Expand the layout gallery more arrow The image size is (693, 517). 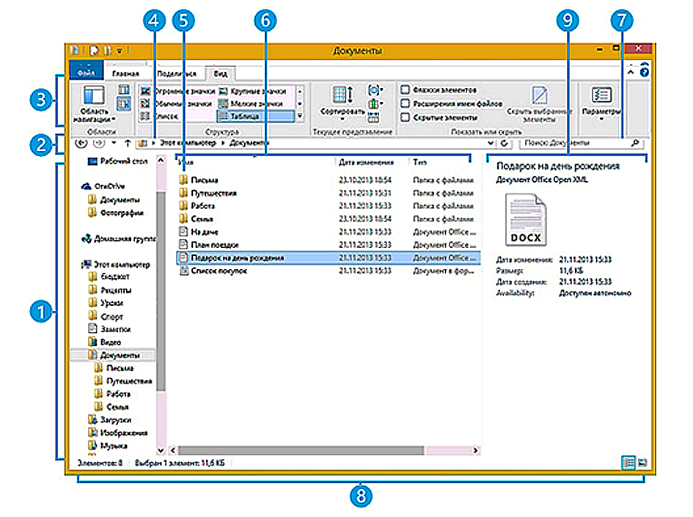pos(300,116)
